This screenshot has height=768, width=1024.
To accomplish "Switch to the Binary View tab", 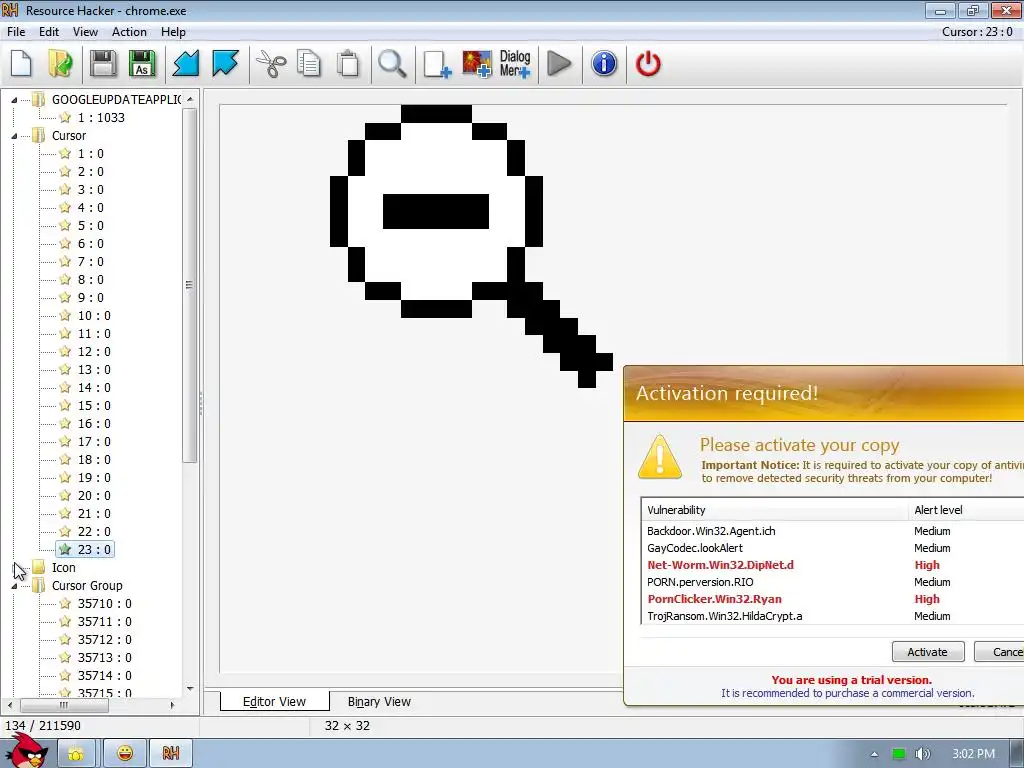I will coord(379,701).
